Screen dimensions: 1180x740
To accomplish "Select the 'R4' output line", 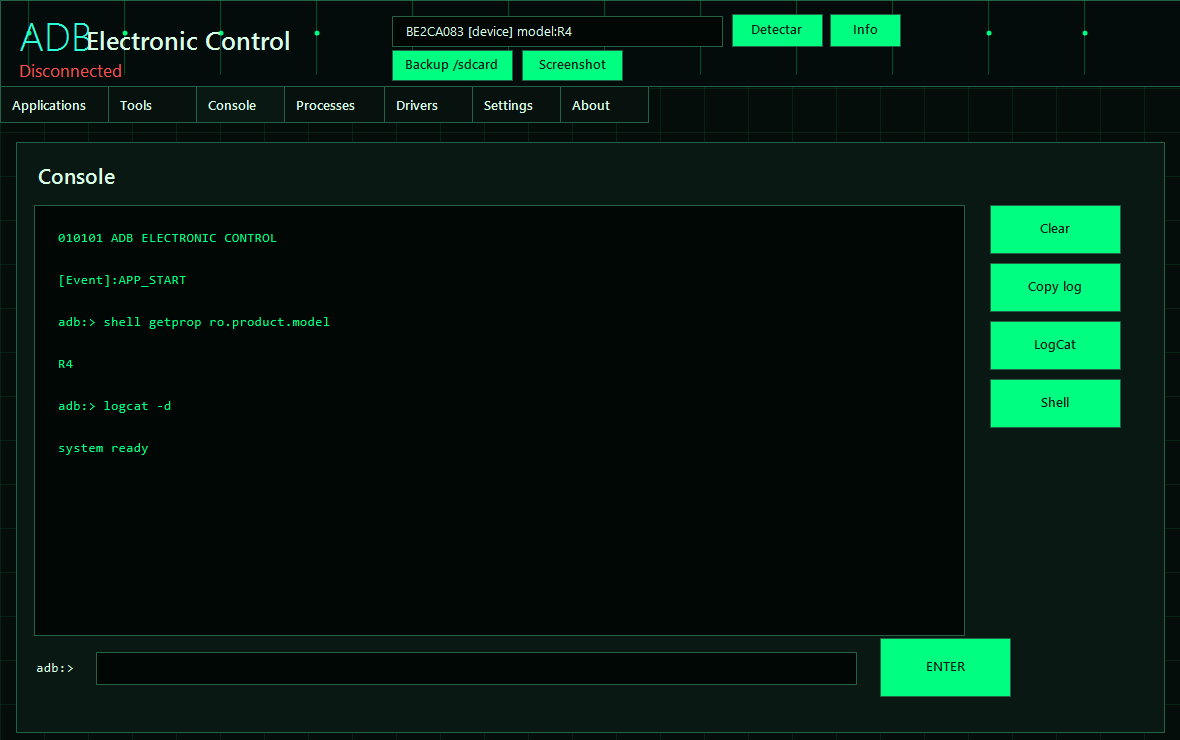I will coord(65,364).
